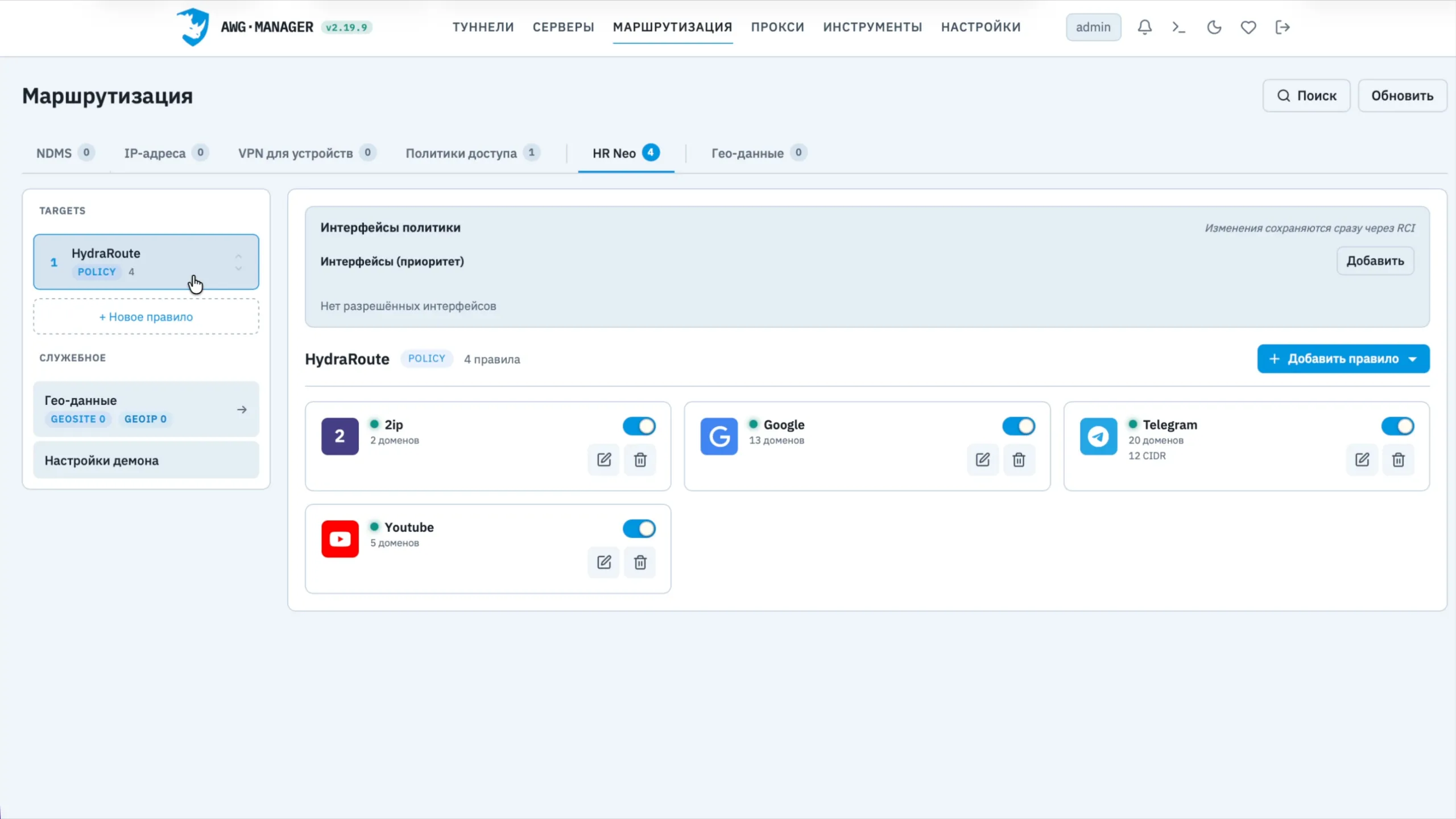Edit the Youtube rule
Image resolution: width=1456 pixels, height=819 pixels.
coord(603,562)
